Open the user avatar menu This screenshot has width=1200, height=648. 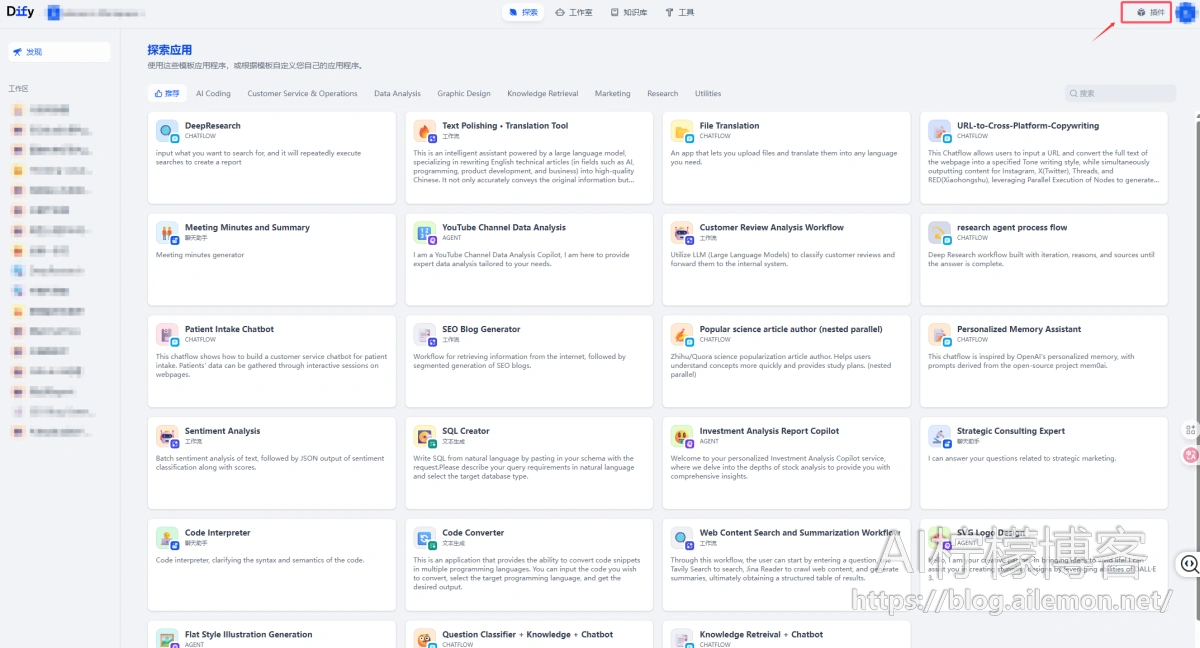pyautogui.click(x=1186, y=13)
